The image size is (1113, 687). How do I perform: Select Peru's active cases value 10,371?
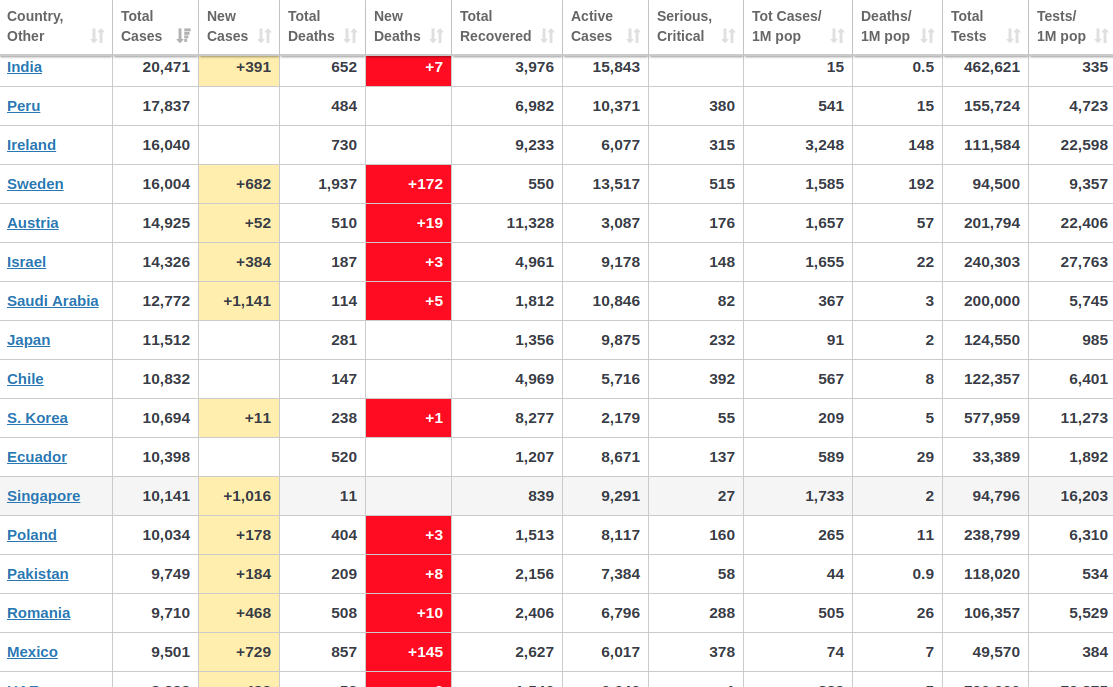616,106
